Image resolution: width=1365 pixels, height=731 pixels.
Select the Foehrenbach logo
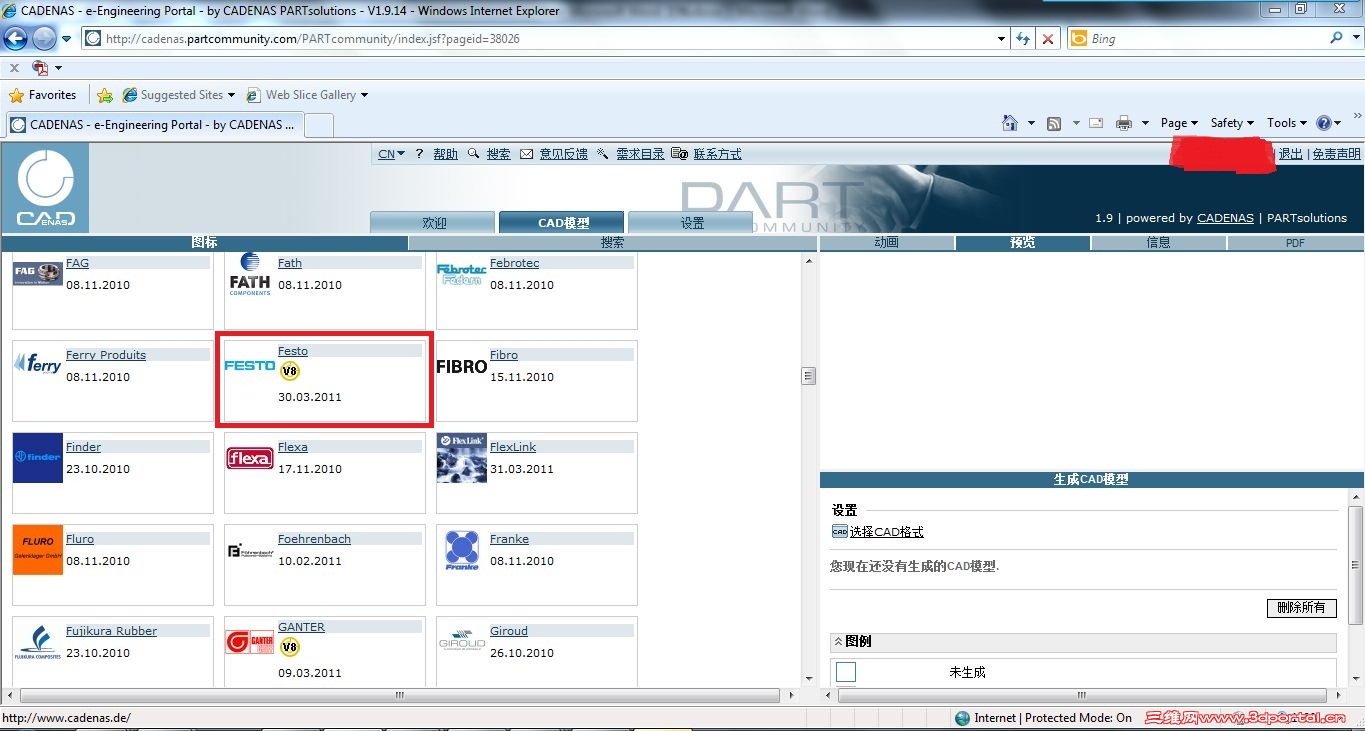pos(250,550)
